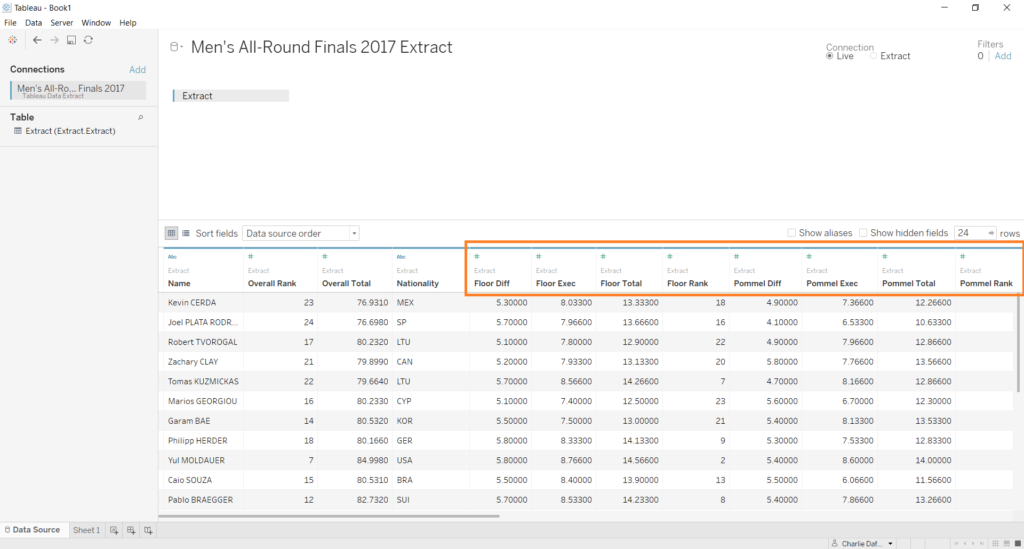Click the new worksheet icon
The width and height of the screenshot is (1024, 549).
click(115, 530)
